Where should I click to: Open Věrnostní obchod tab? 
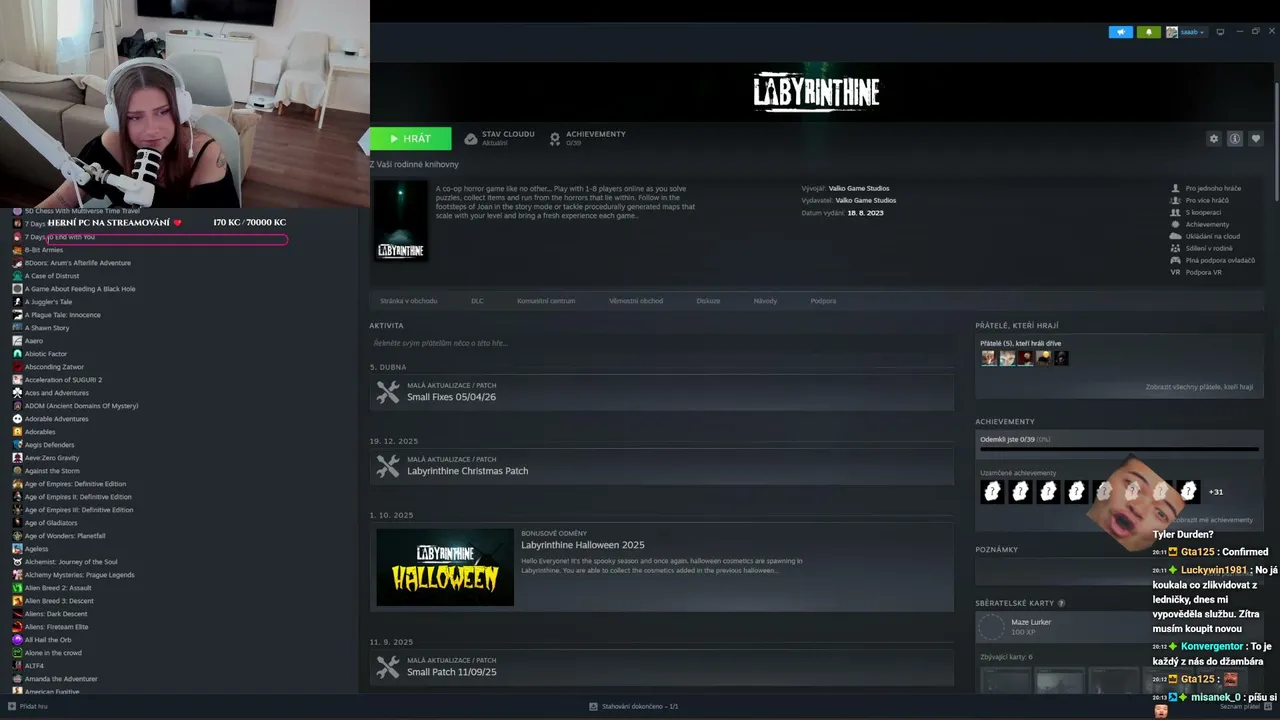coord(636,301)
